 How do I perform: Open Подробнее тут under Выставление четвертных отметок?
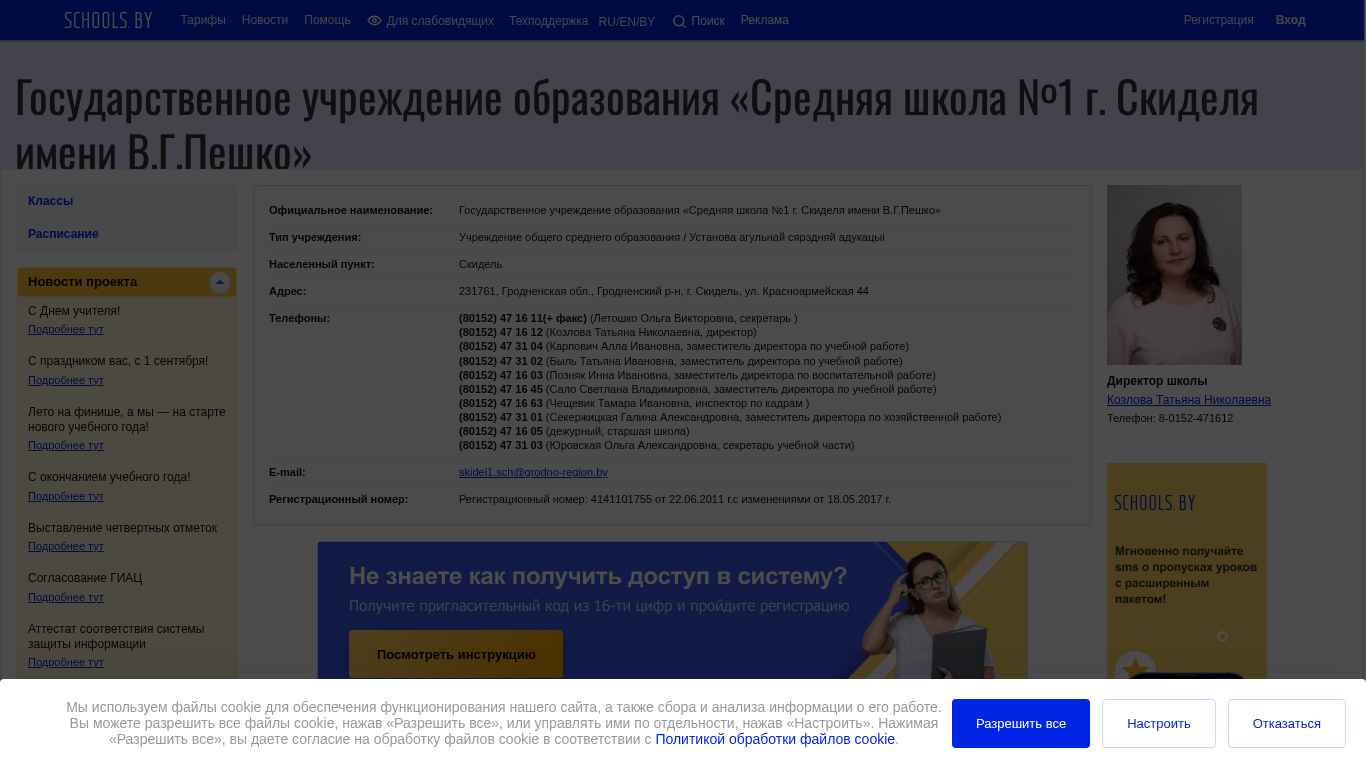(x=66, y=546)
